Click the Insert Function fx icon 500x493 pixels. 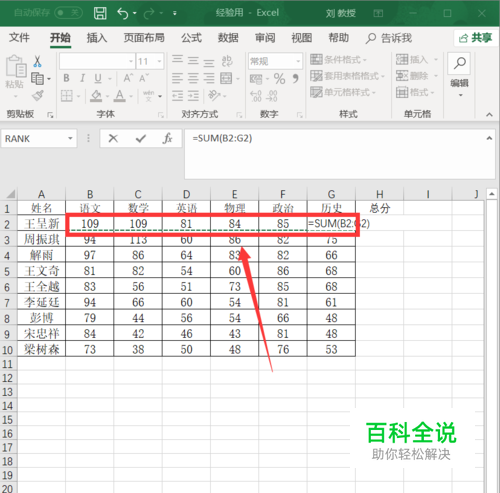pos(167,138)
